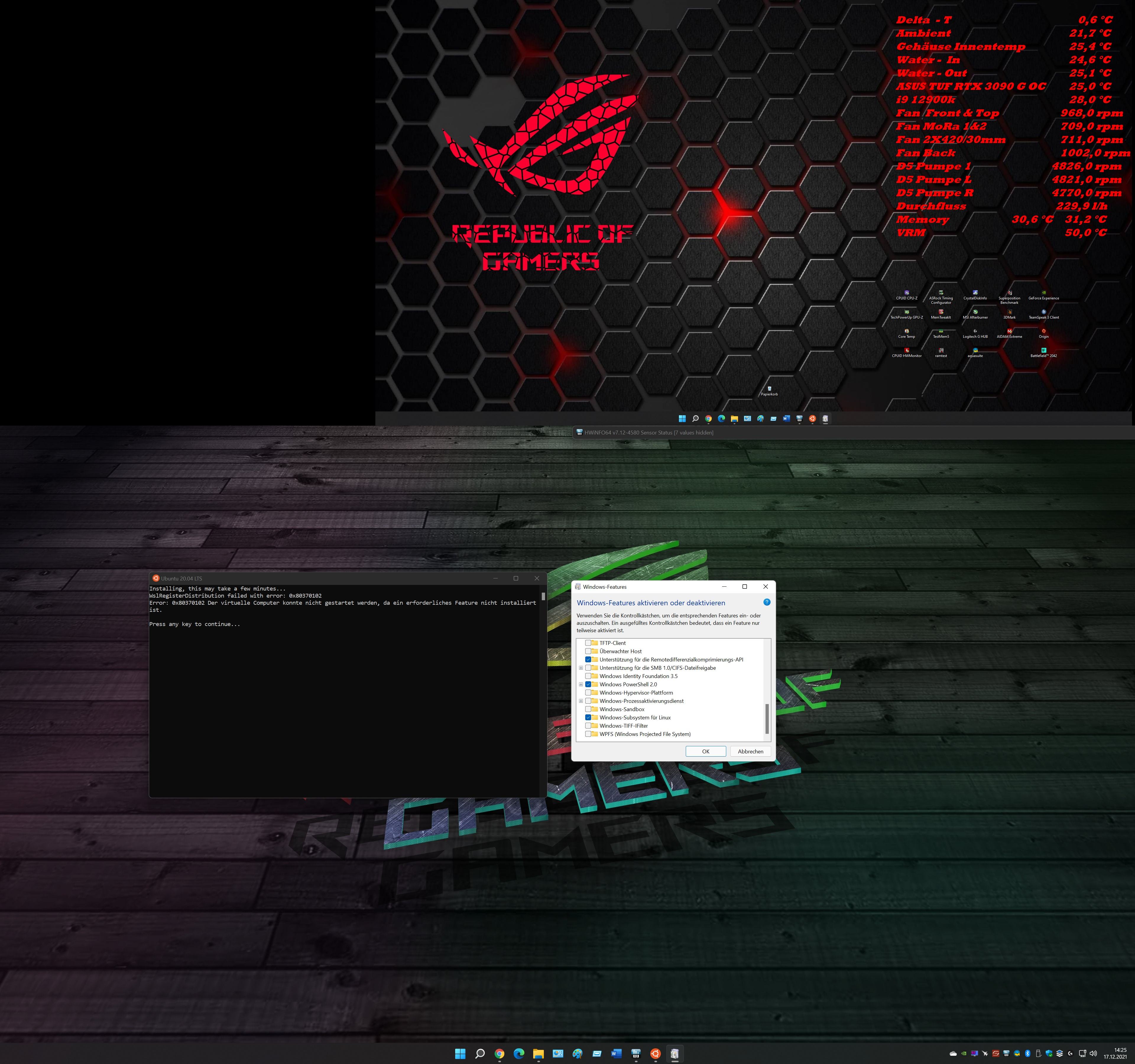Open Google Chrome from bottom taskbar

[500, 1054]
